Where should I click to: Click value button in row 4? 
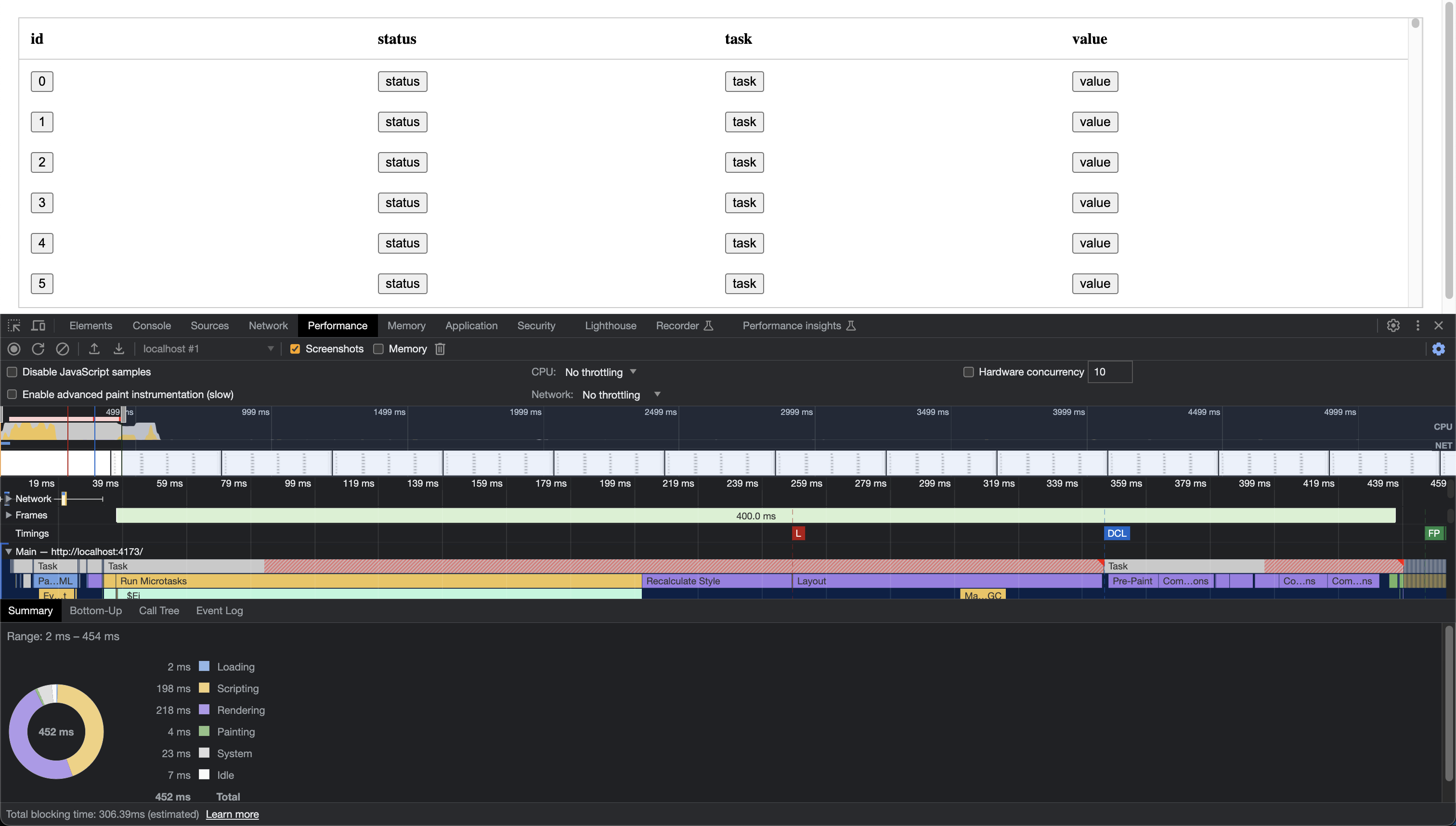[1094, 244]
